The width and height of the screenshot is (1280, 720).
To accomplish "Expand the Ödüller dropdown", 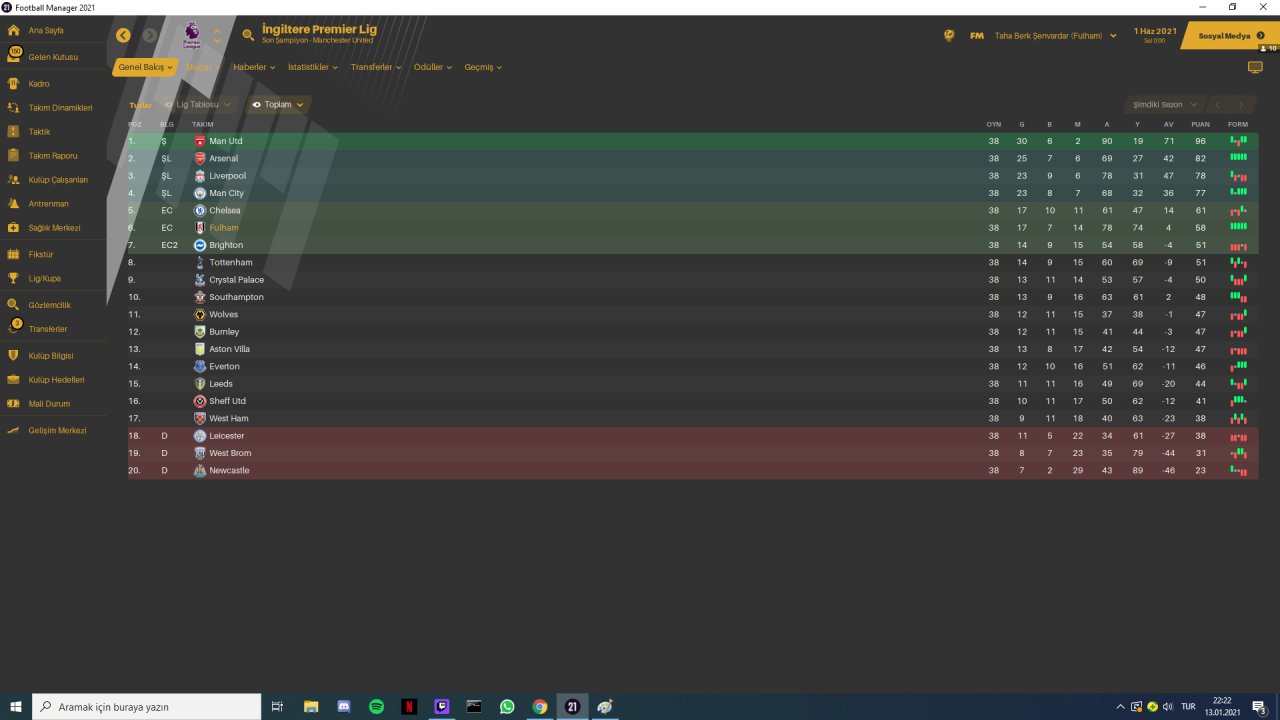I will pyautogui.click(x=433, y=67).
